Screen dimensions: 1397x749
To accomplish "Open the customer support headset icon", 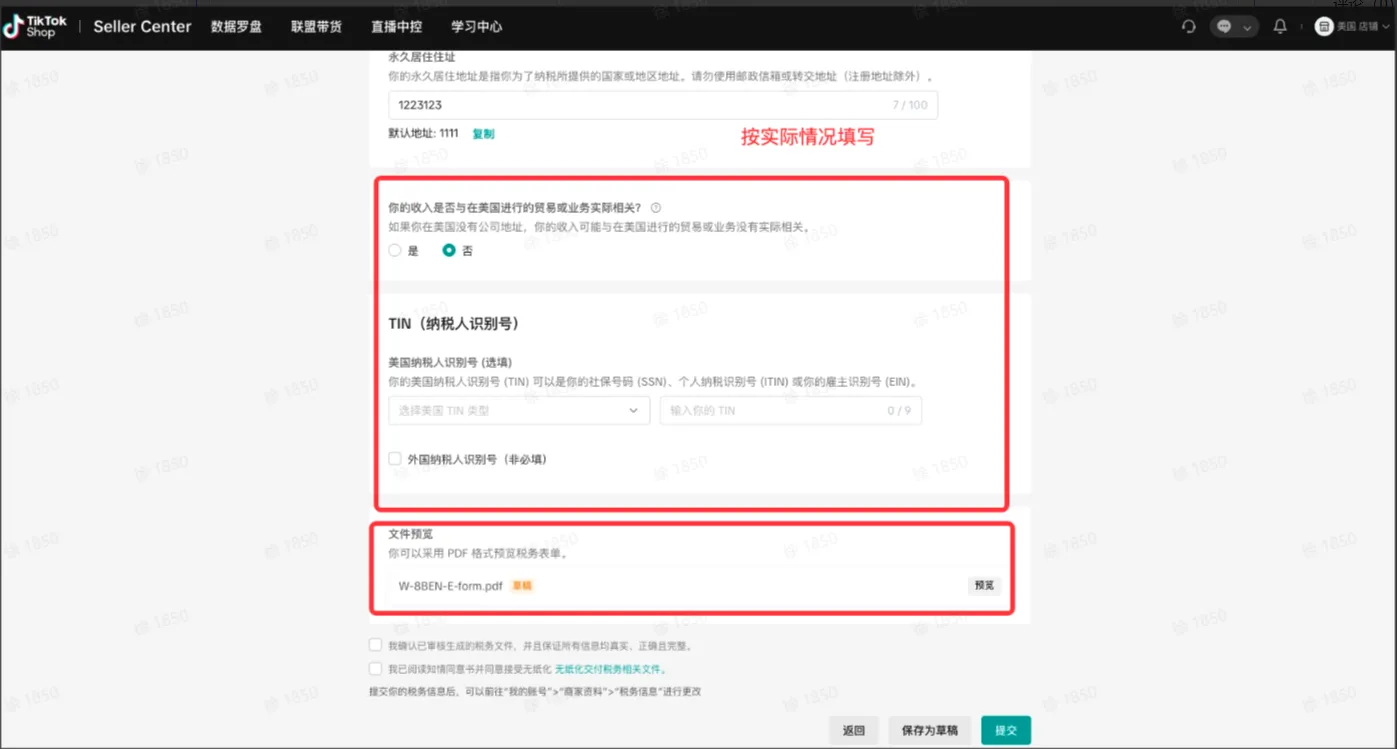I will click(1189, 27).
